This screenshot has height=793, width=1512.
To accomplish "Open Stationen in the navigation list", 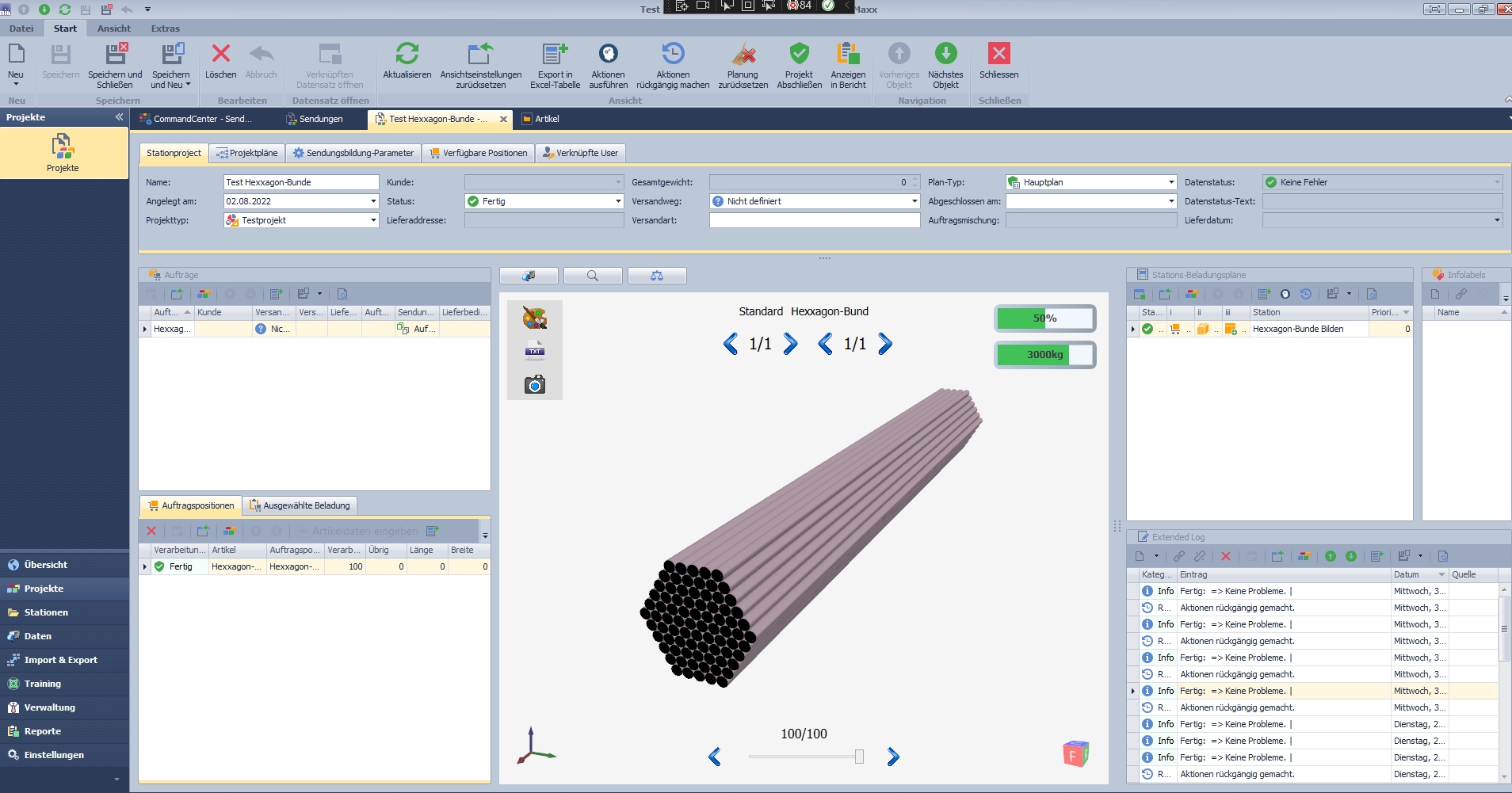I will click(64, 612).
